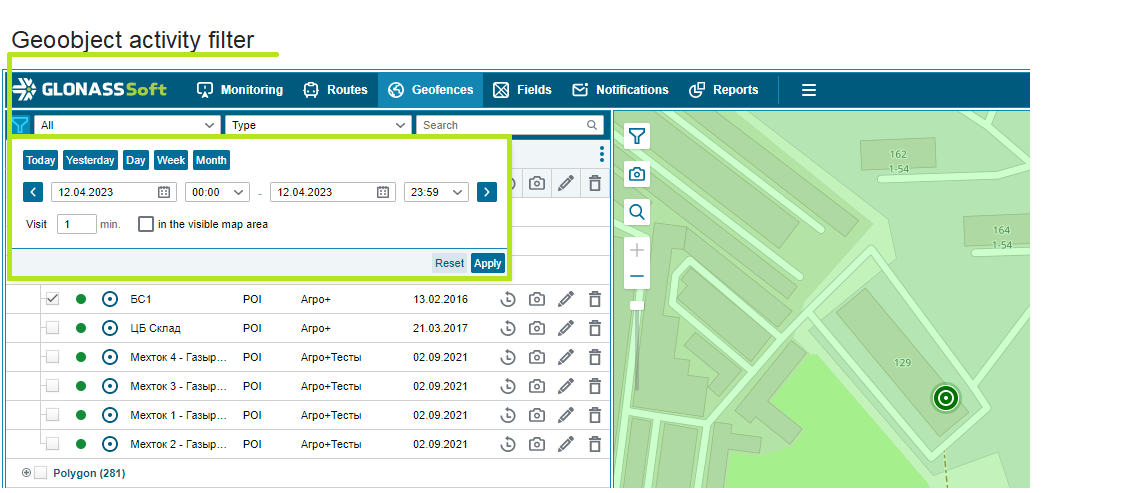Toggle the geoobject activity filter funnel
Viewport: 1130px width, 493px height.
pyautogui.click(x=20, y=125)
